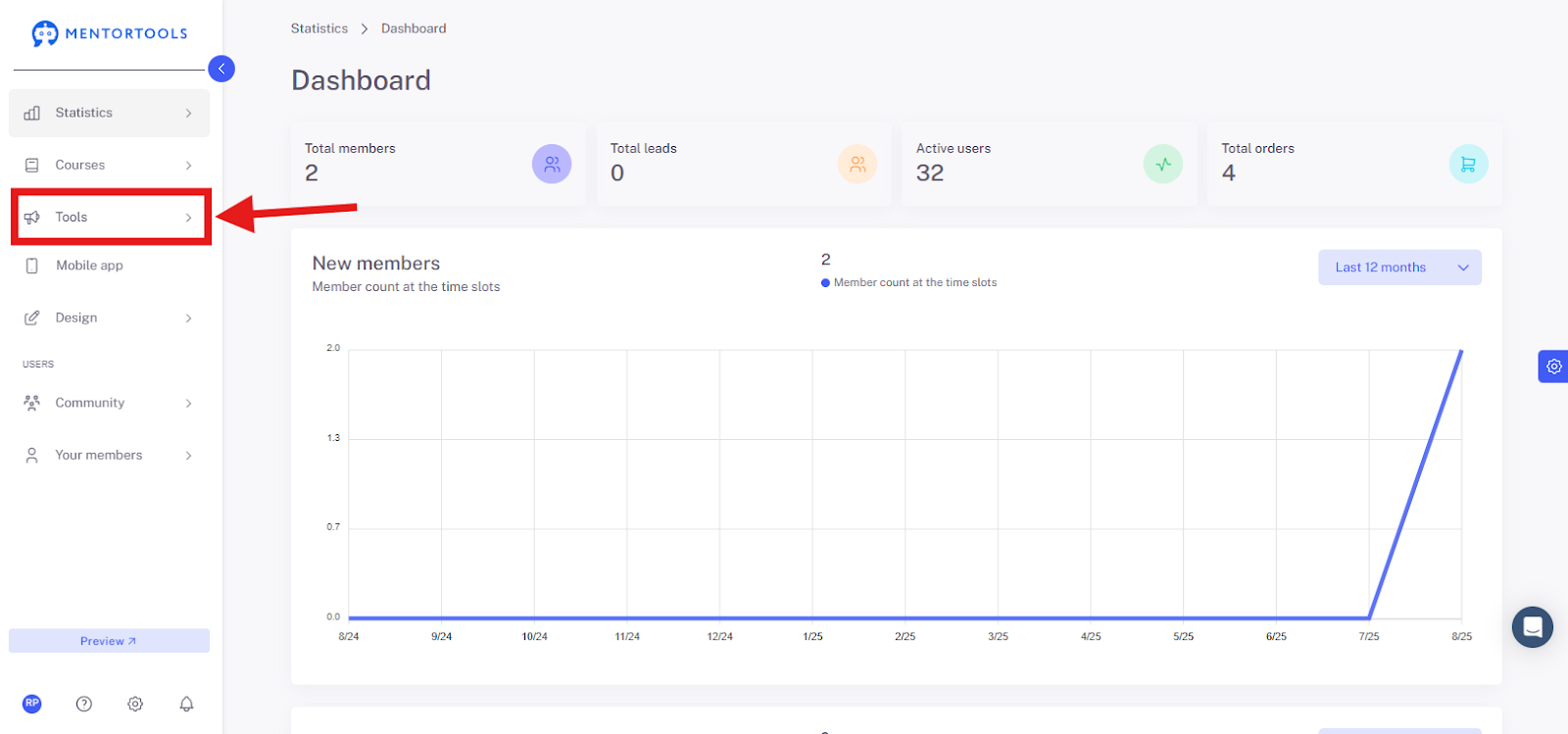Click the 8/25 label on the chart axis

tap(1461, 637)
